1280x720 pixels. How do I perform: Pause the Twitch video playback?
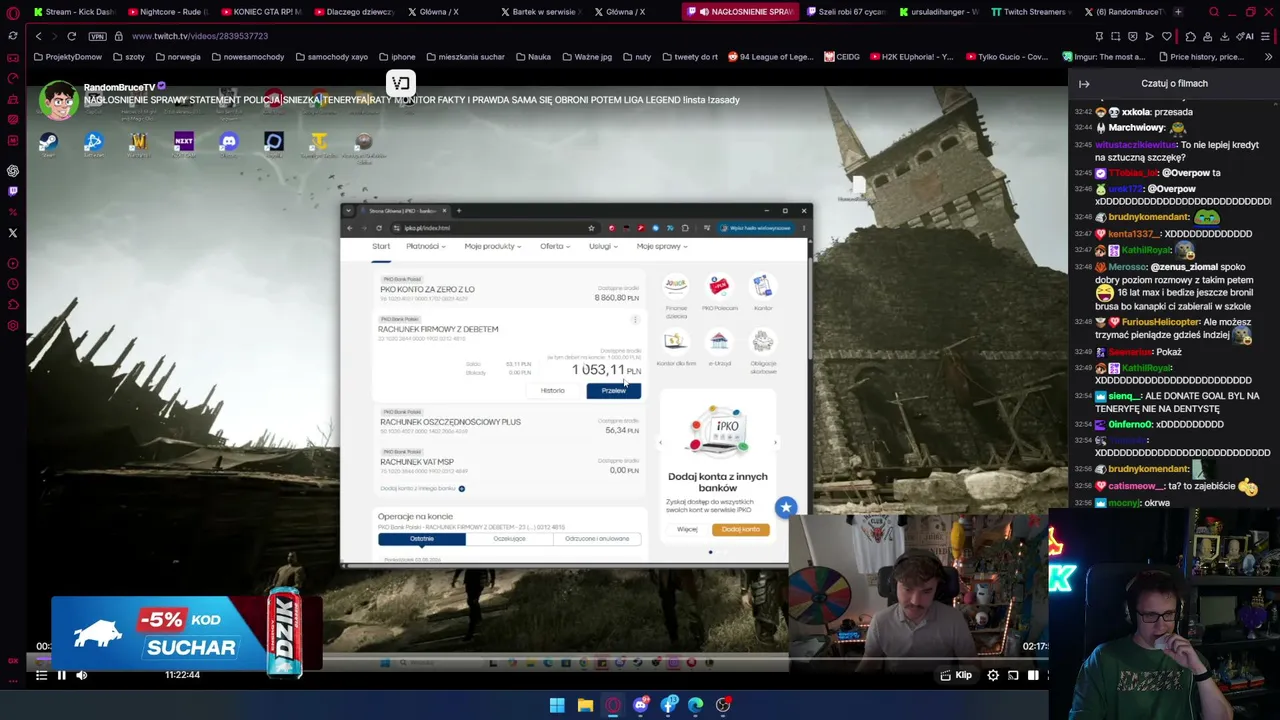pos(61,675)
